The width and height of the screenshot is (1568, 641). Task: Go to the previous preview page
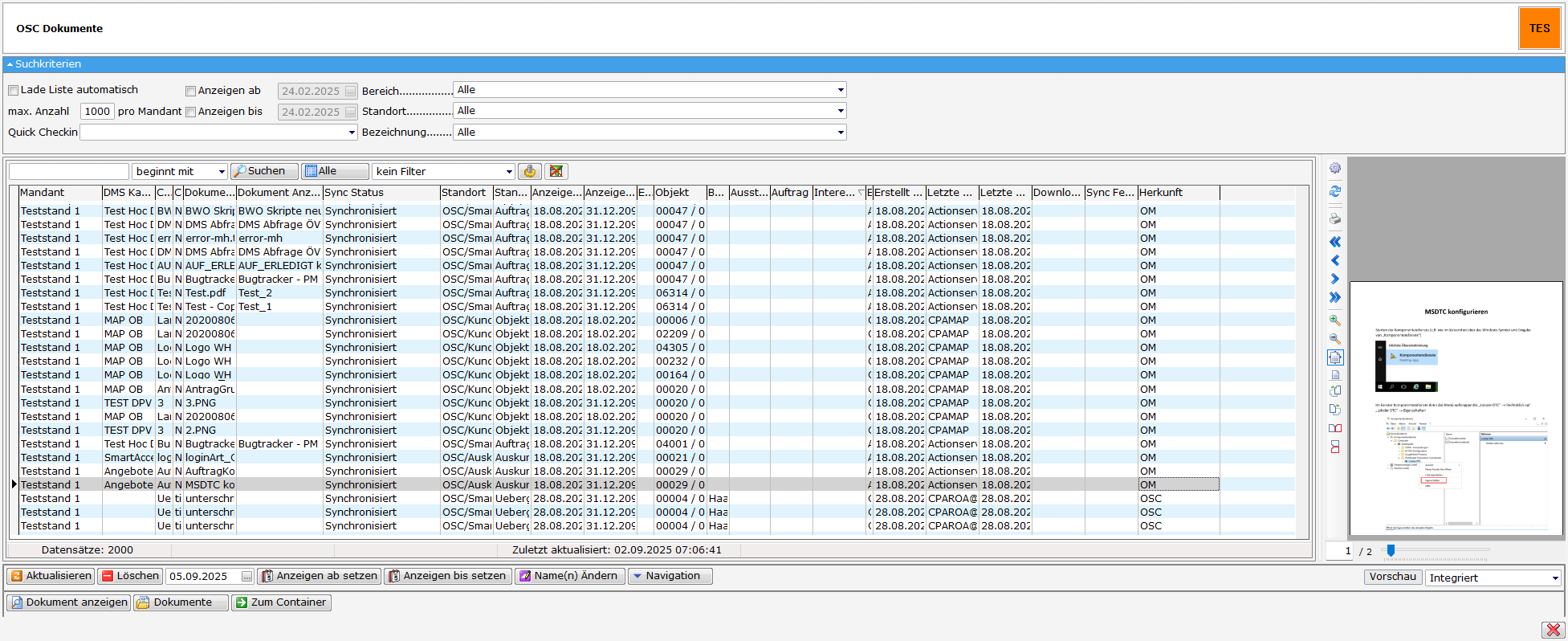click(1335, 260)
